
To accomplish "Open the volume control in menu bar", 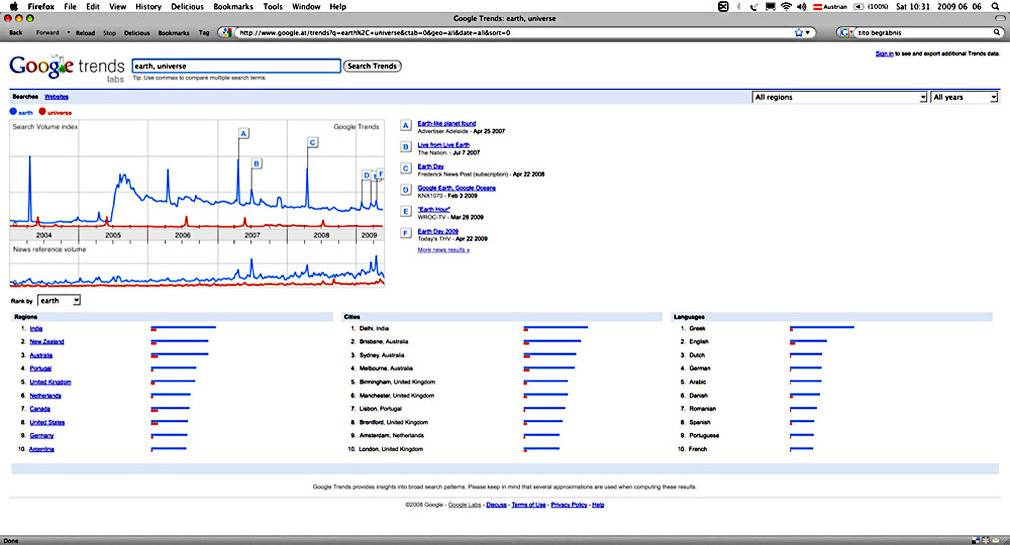I will pyautogui.click(x=801, y=6).
